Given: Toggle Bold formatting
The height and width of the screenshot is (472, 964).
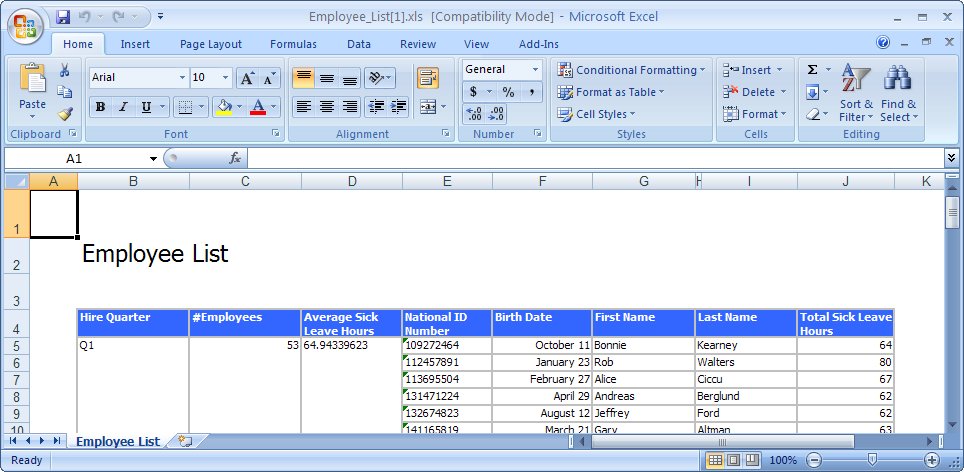Looking at the screenshot, I should pyautogui.click(x=100, y=107).
